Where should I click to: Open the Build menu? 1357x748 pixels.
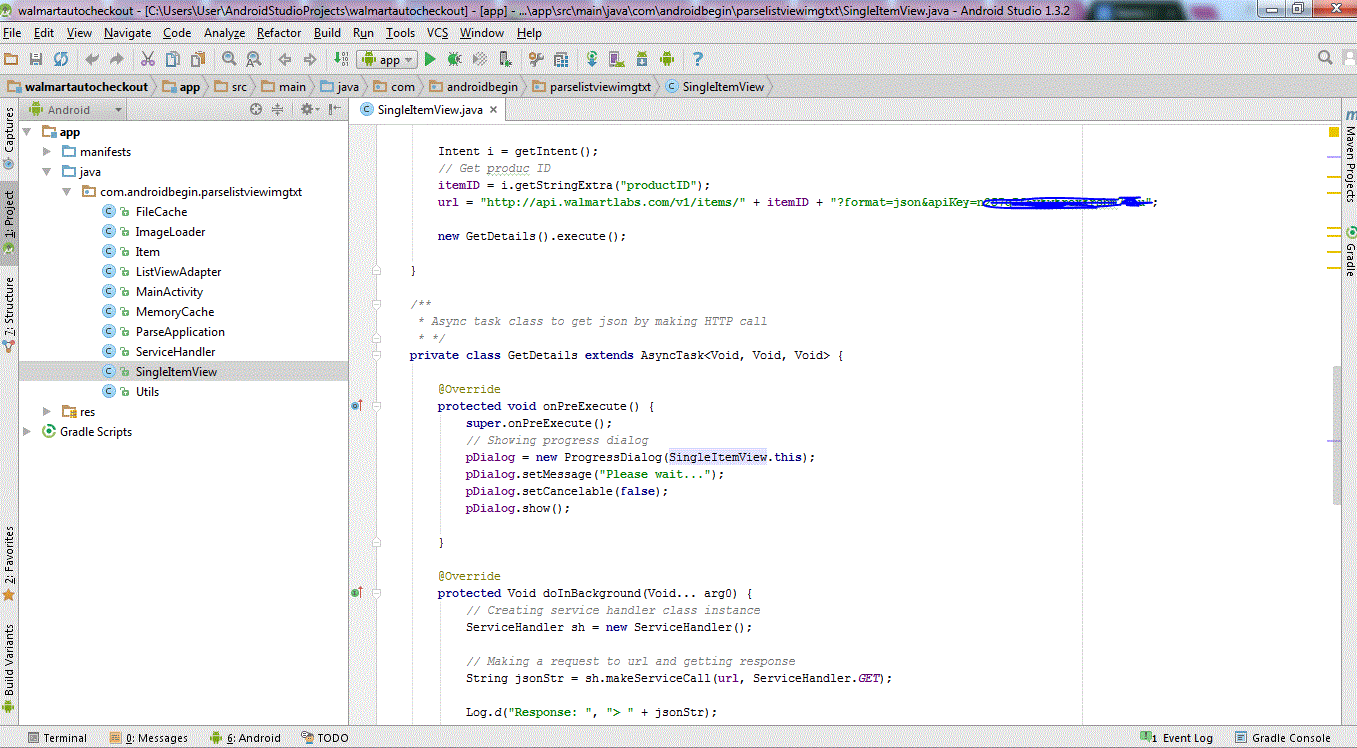[327, 33]
